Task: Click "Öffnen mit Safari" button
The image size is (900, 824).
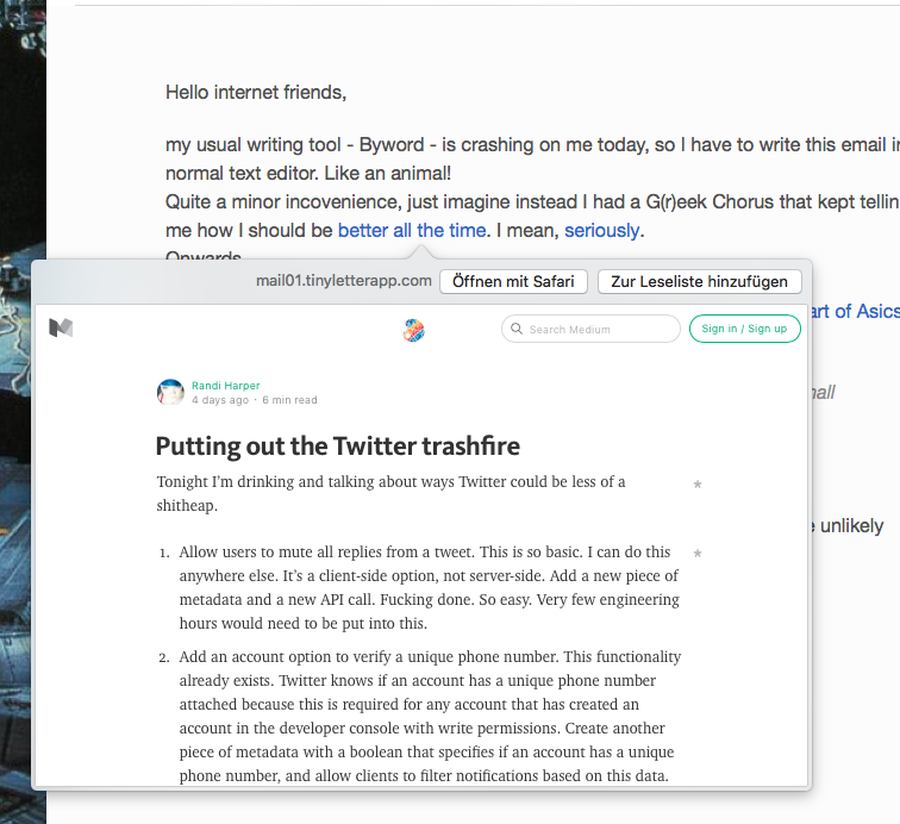Action: tap(514, 282)
